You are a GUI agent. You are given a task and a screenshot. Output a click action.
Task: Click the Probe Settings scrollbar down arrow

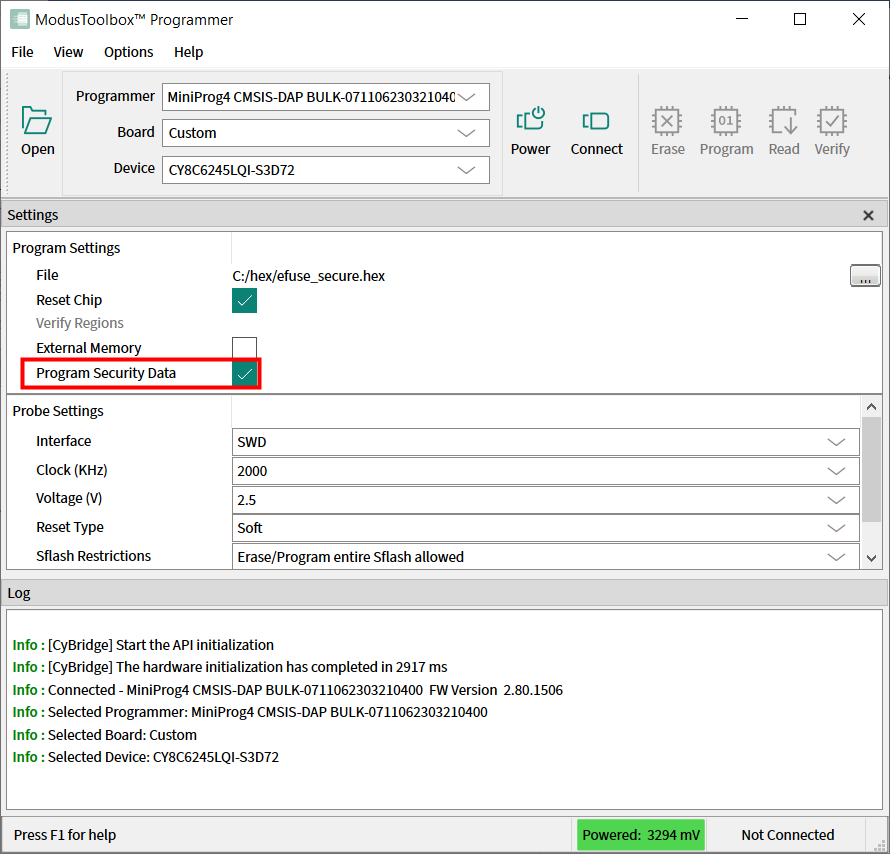[x=871, y=558]
